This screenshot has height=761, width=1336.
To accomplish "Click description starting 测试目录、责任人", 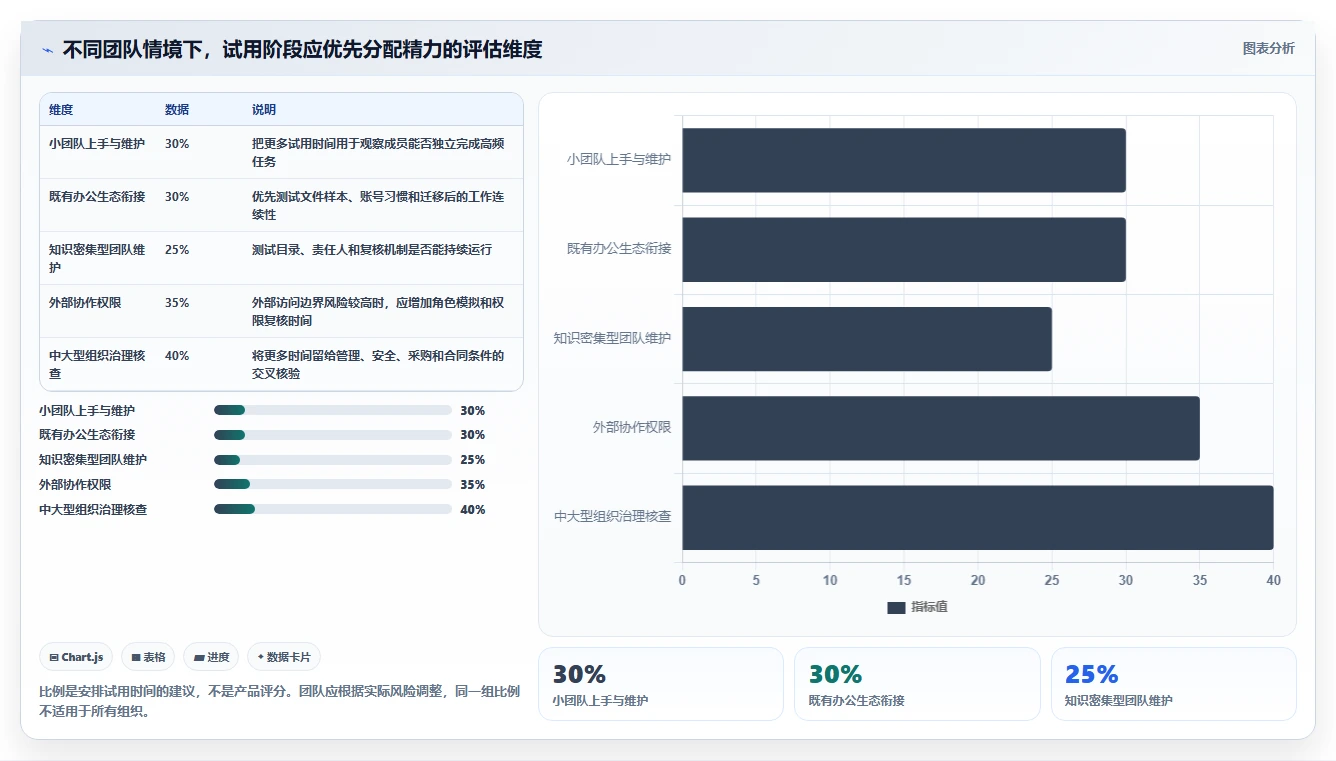I will [372, 250].
